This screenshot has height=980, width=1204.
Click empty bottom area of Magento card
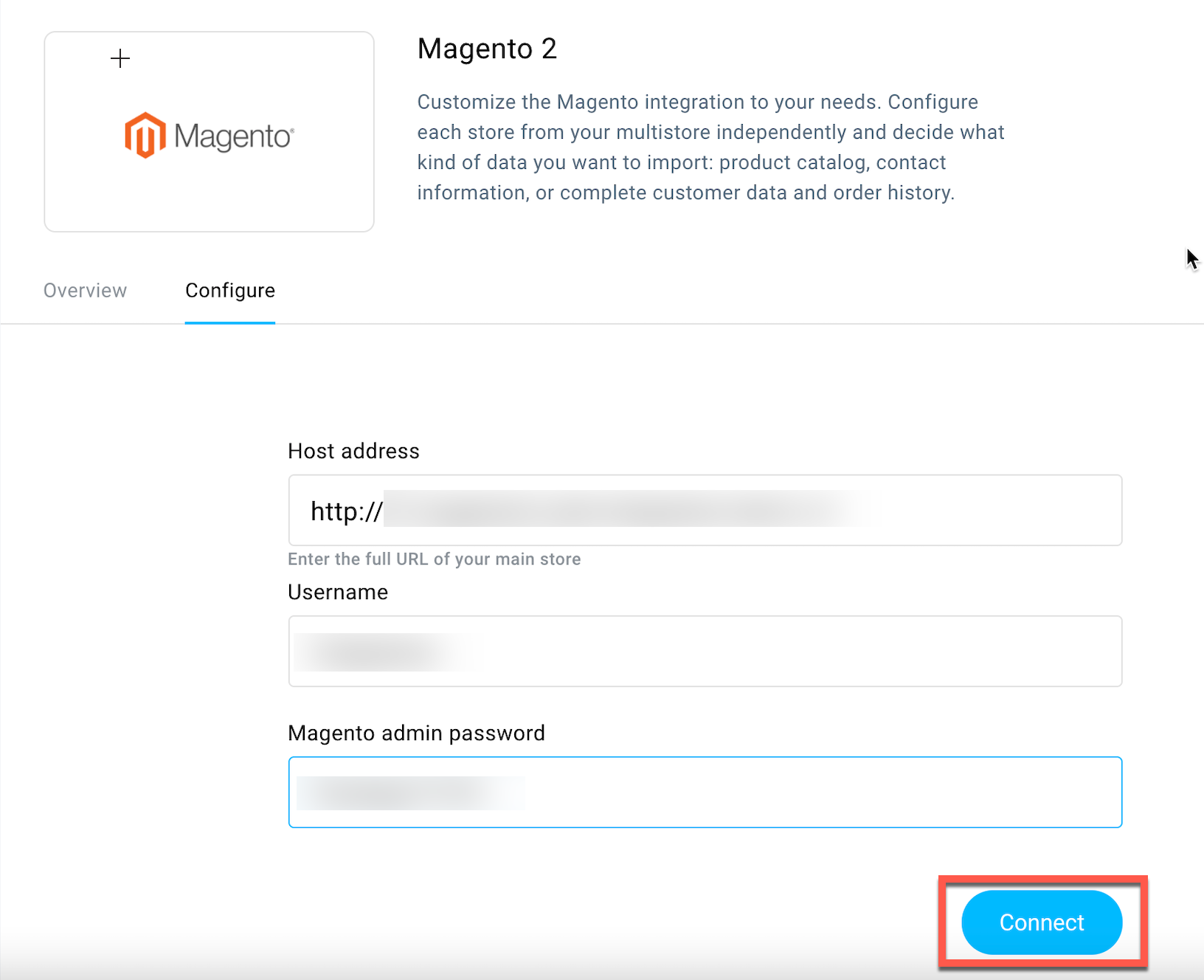click(209, 199)
